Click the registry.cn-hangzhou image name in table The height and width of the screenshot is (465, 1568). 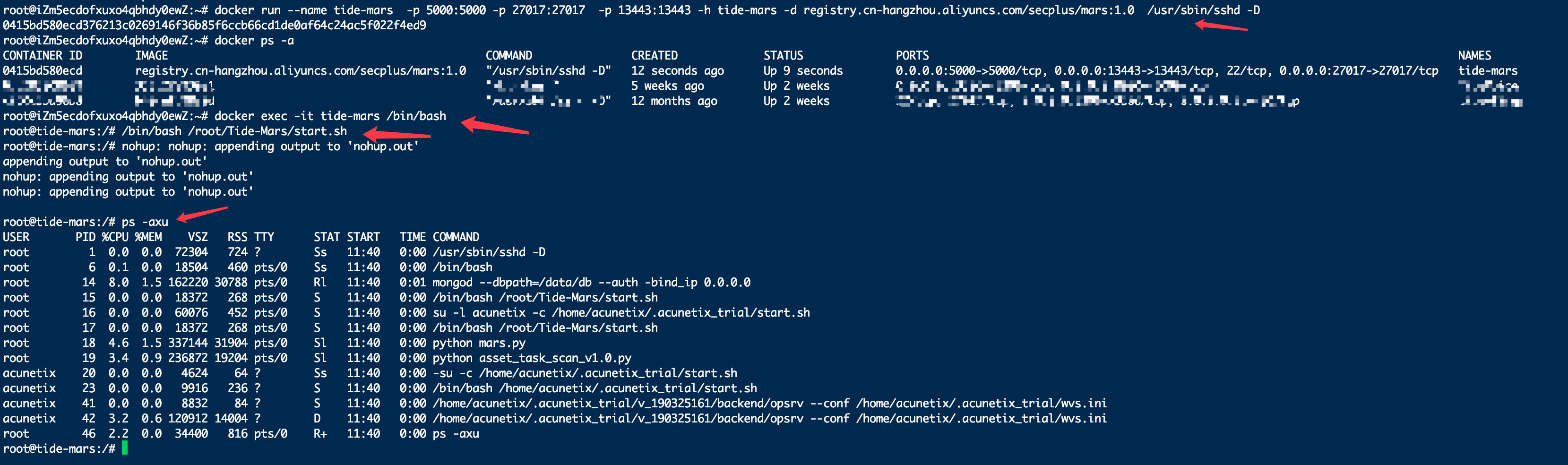[x=301, y=70]
